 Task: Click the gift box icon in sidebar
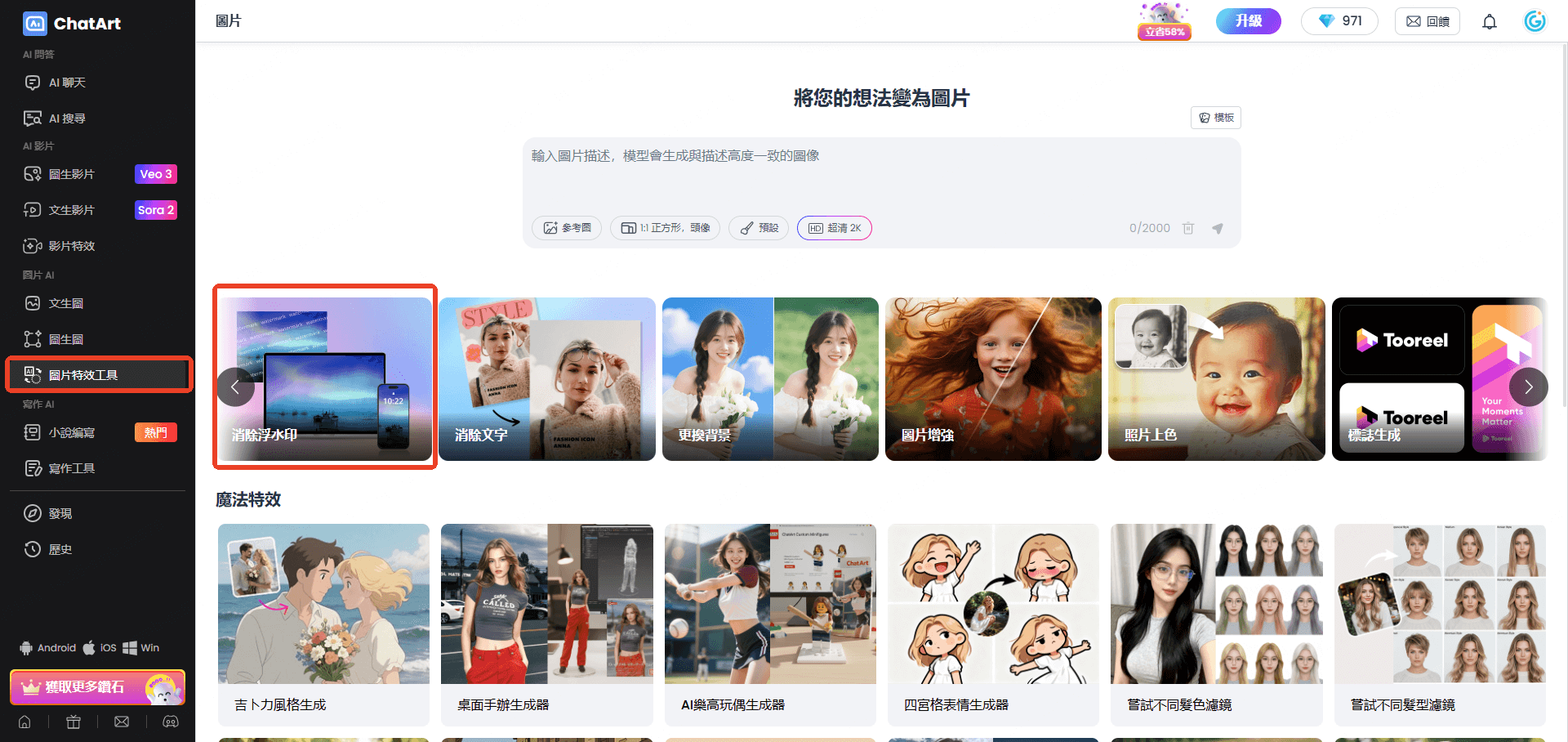73,722
